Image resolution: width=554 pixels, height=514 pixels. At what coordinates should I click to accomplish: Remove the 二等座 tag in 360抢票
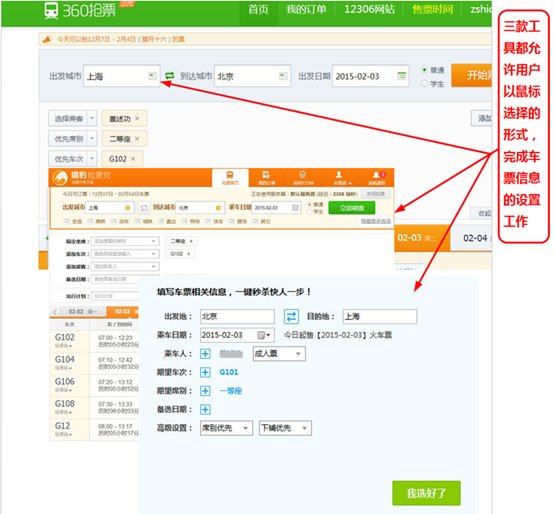click(137, 139)
